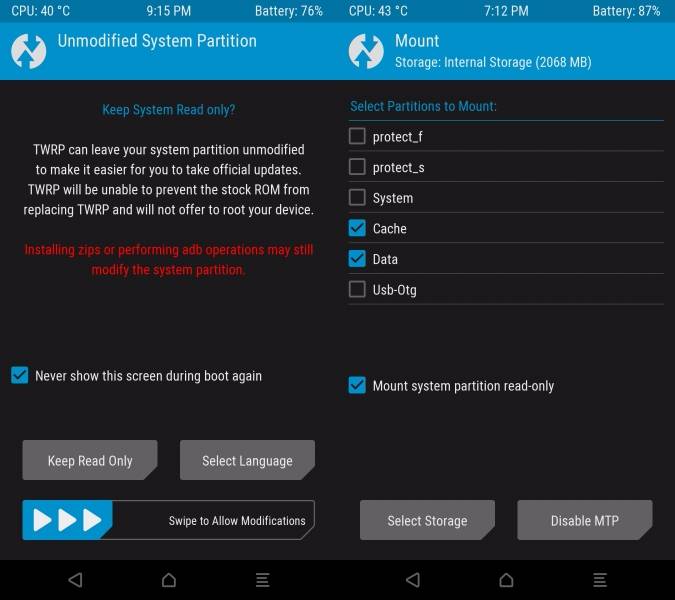Tap menu log icon on left screen
Image resolution: width=675 pixels, height=600 pixels.
pos(263,580)
